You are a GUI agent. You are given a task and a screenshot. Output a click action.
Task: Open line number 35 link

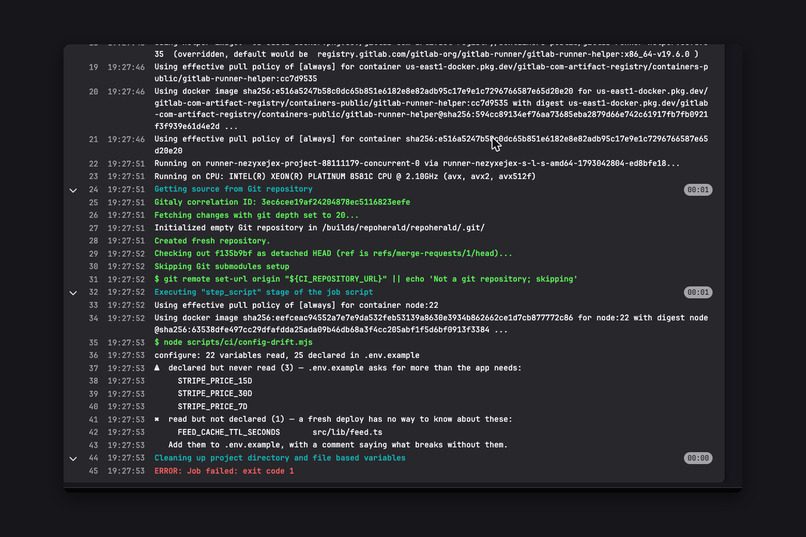[x=93, y=343]
